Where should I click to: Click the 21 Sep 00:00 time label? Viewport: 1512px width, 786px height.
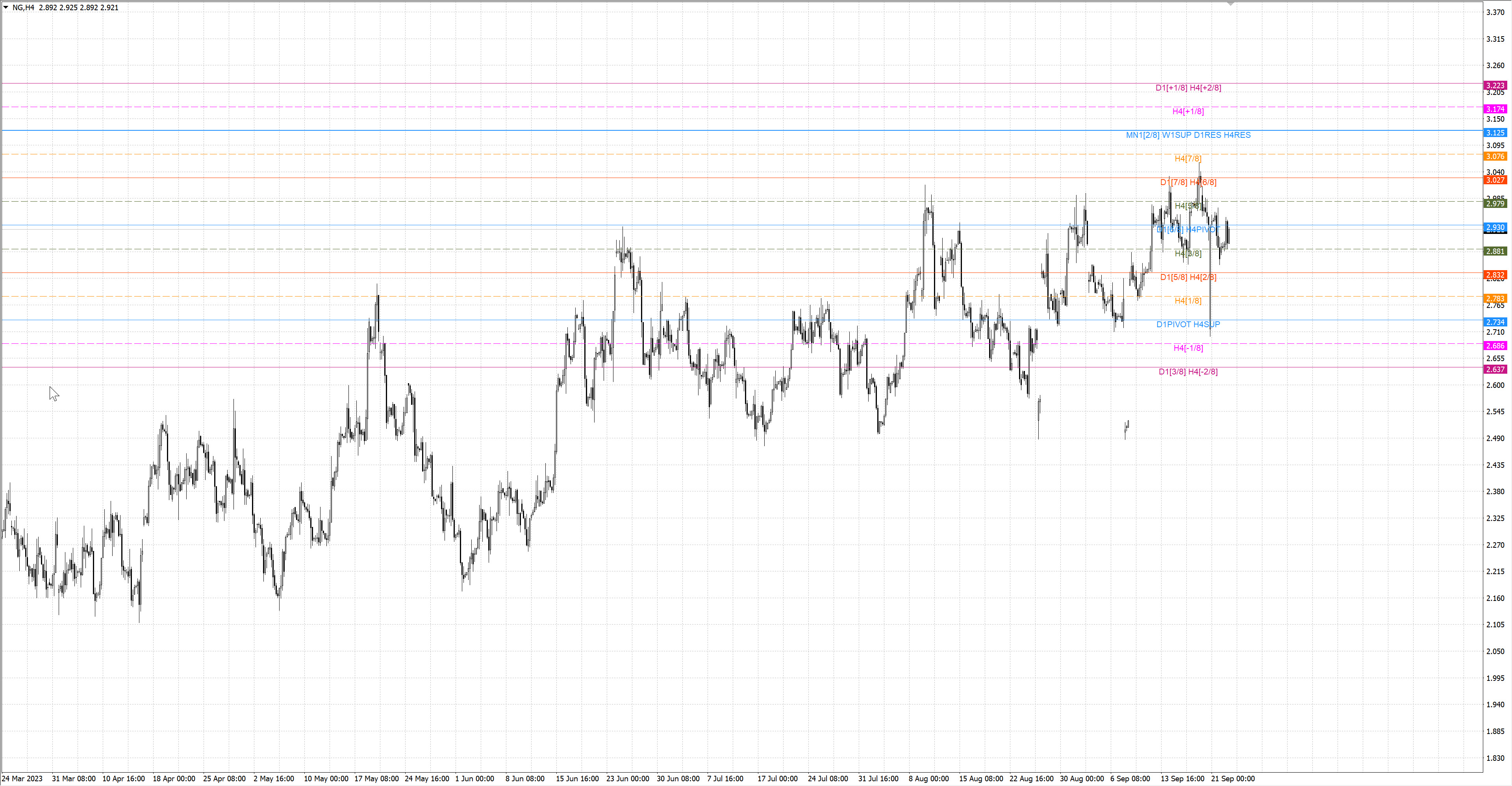1232,779
